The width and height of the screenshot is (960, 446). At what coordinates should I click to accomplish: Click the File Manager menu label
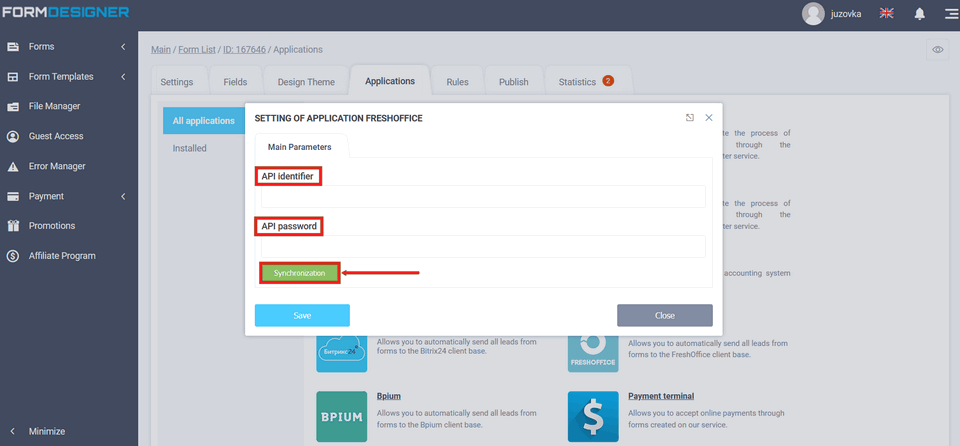[x=54, y=107]
